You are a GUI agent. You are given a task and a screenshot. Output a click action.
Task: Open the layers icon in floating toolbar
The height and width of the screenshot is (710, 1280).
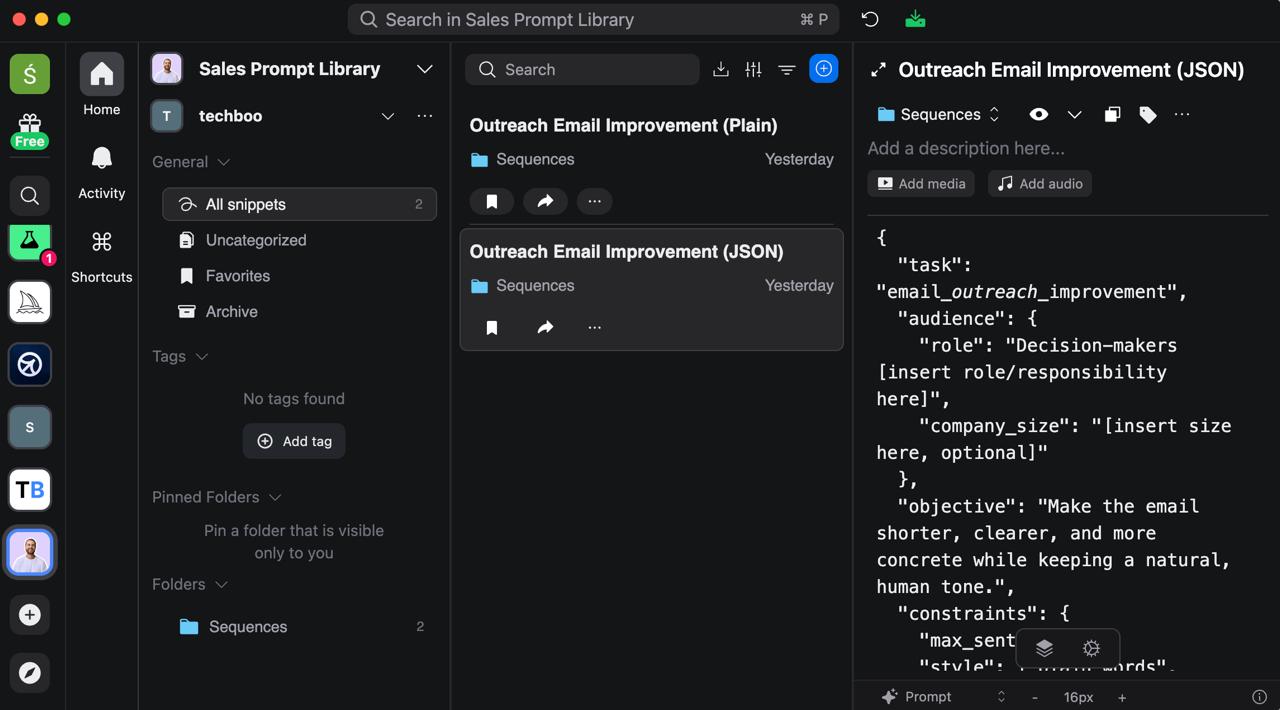[1044, 648]
